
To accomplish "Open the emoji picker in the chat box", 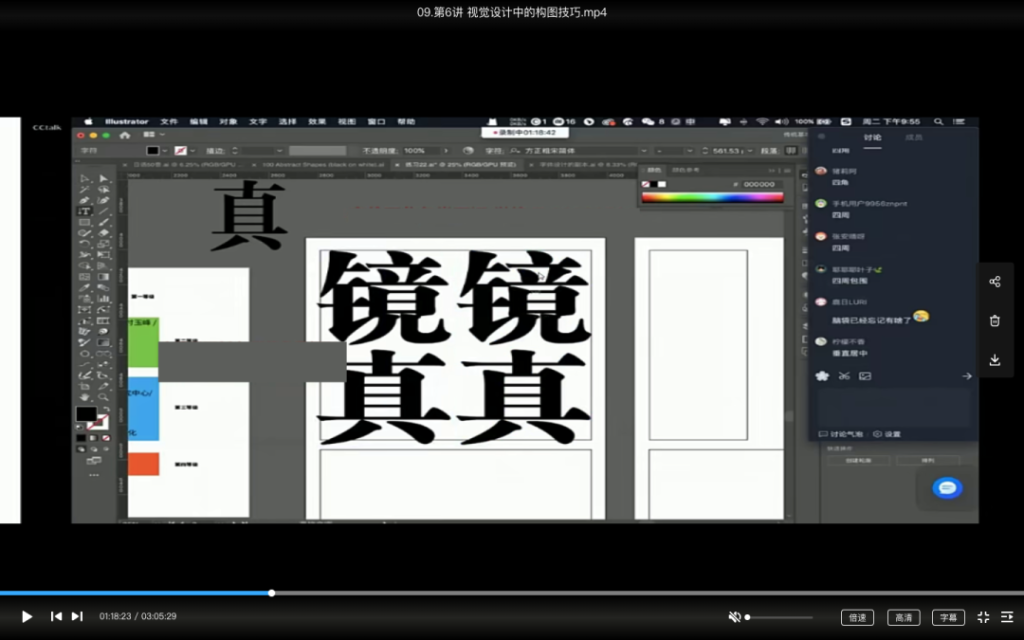I will (x=822, y=376).
